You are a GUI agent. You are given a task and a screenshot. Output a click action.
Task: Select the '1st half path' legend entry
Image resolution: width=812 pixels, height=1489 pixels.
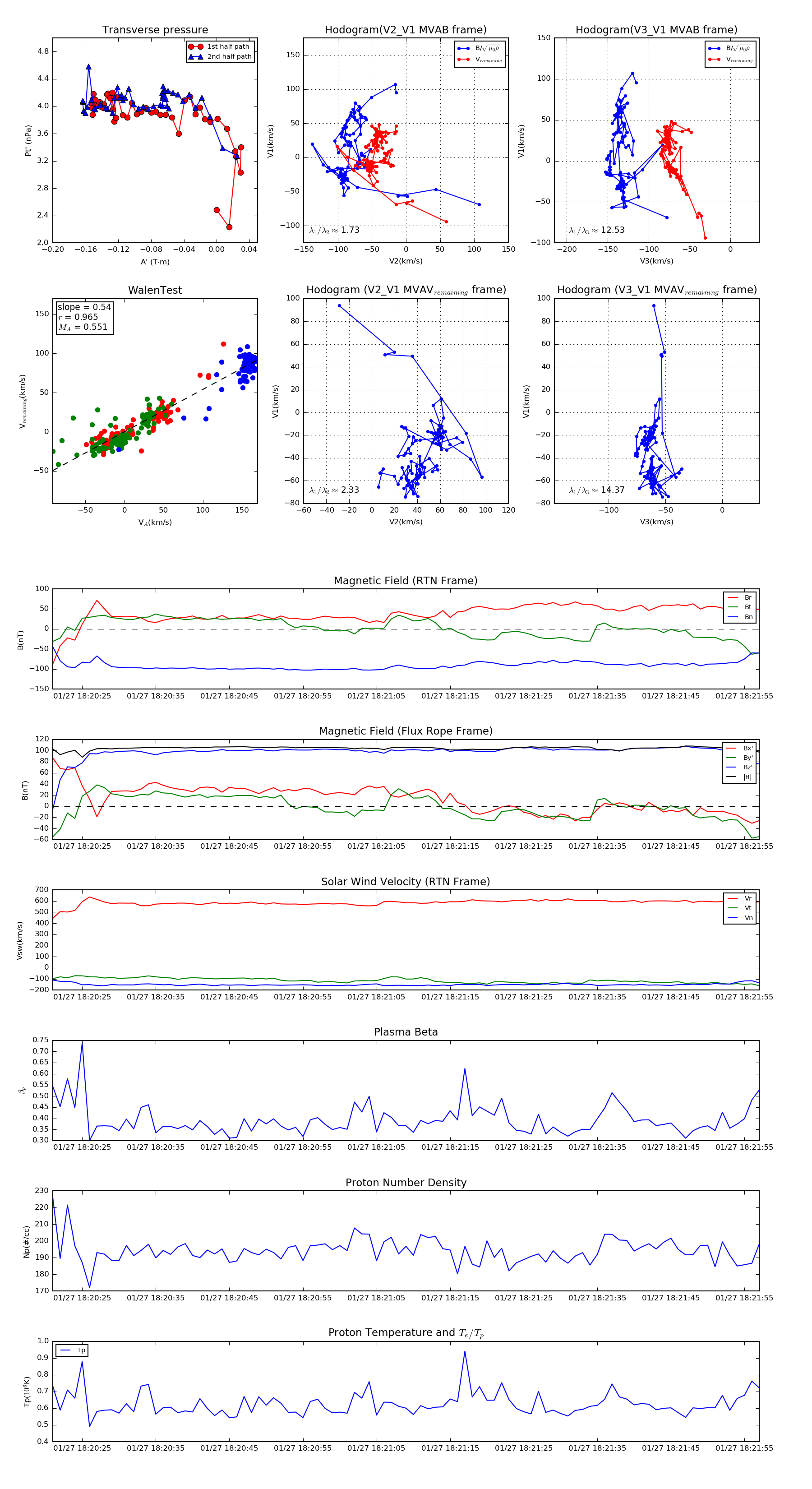coord(220,46)
